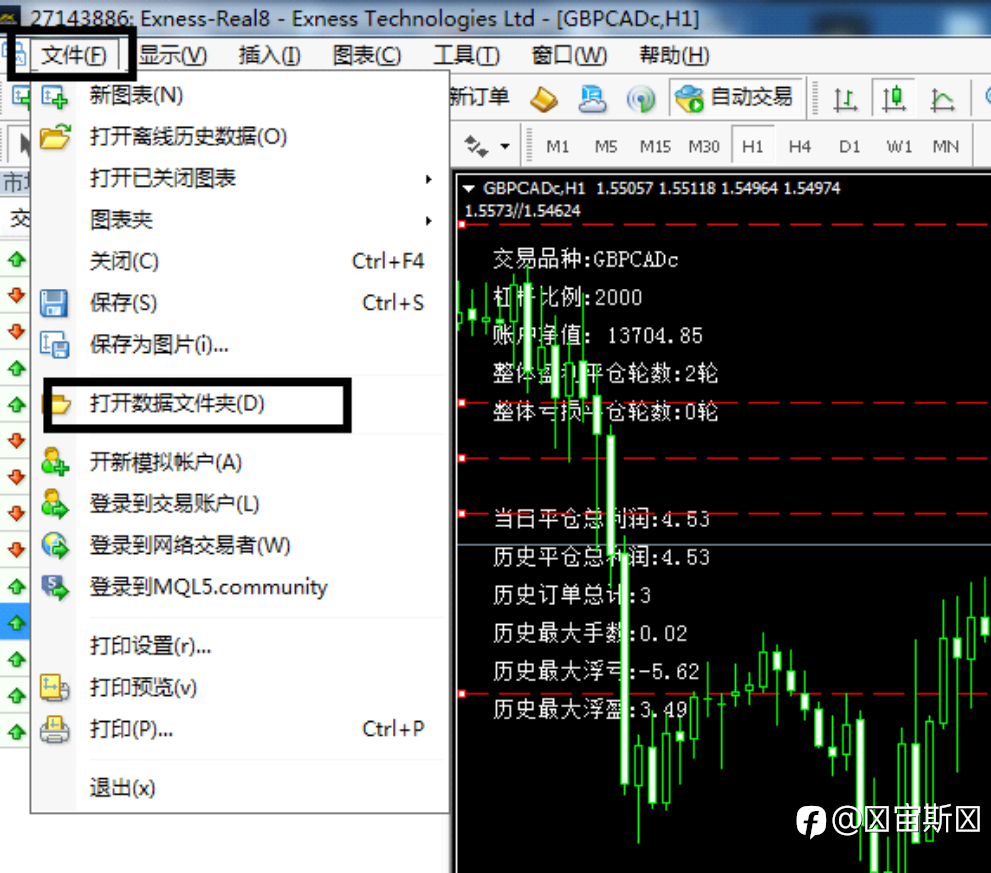Open the drawing objects dropdown arrow
Image resolution: width=991 pixels, height=873 pixels.
[504, 147]
